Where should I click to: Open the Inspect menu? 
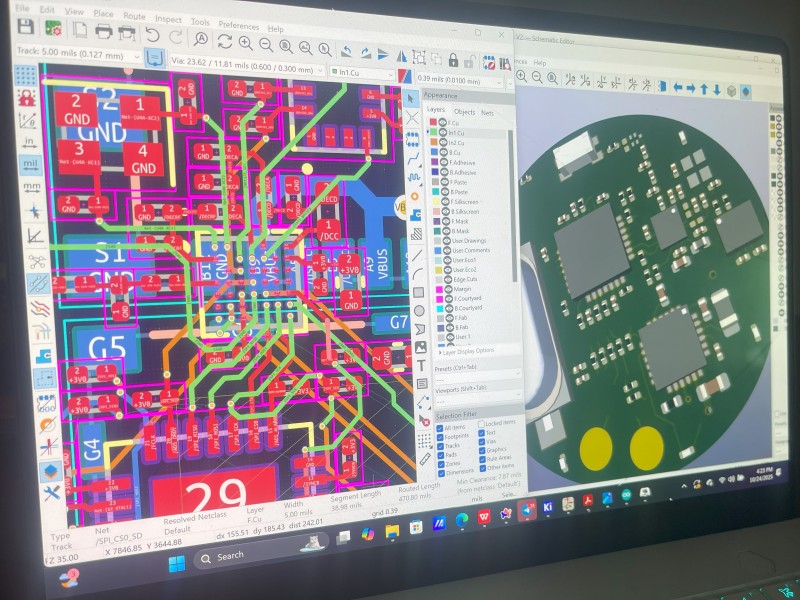[168, 19]
